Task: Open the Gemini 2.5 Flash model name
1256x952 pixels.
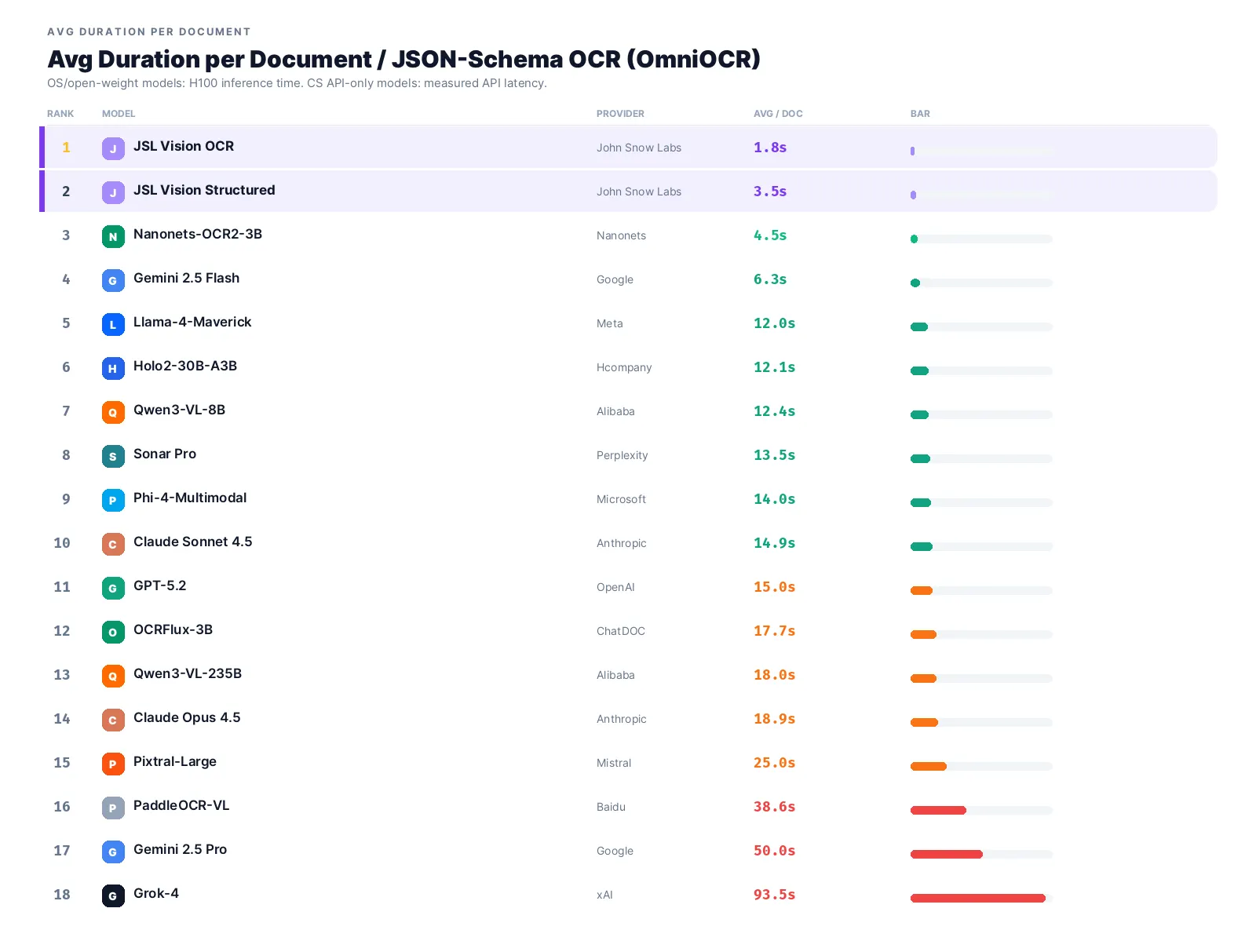Action: click(186, 278)
